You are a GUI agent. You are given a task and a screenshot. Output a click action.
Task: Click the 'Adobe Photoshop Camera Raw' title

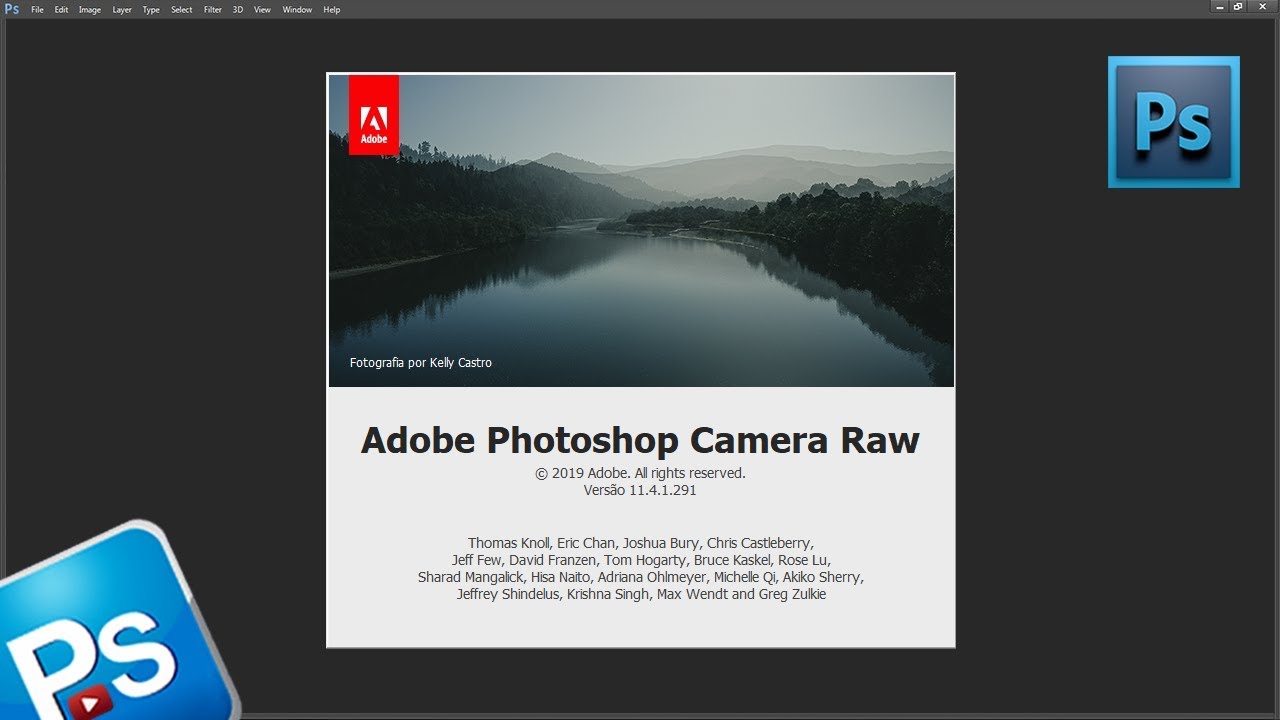(640, 441)
